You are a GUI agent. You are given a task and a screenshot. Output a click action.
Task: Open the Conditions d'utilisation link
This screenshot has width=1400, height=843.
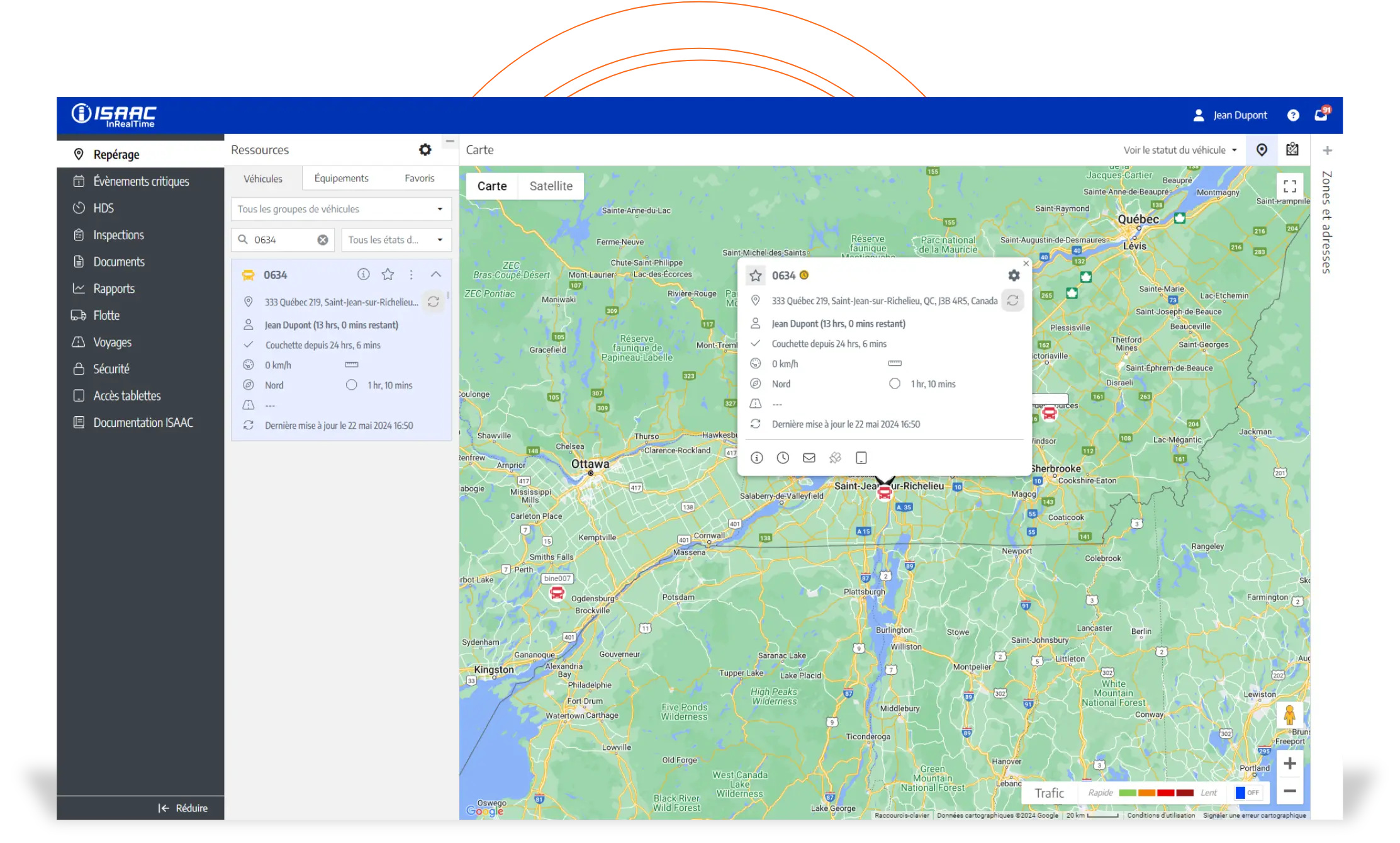[1161, 815]
